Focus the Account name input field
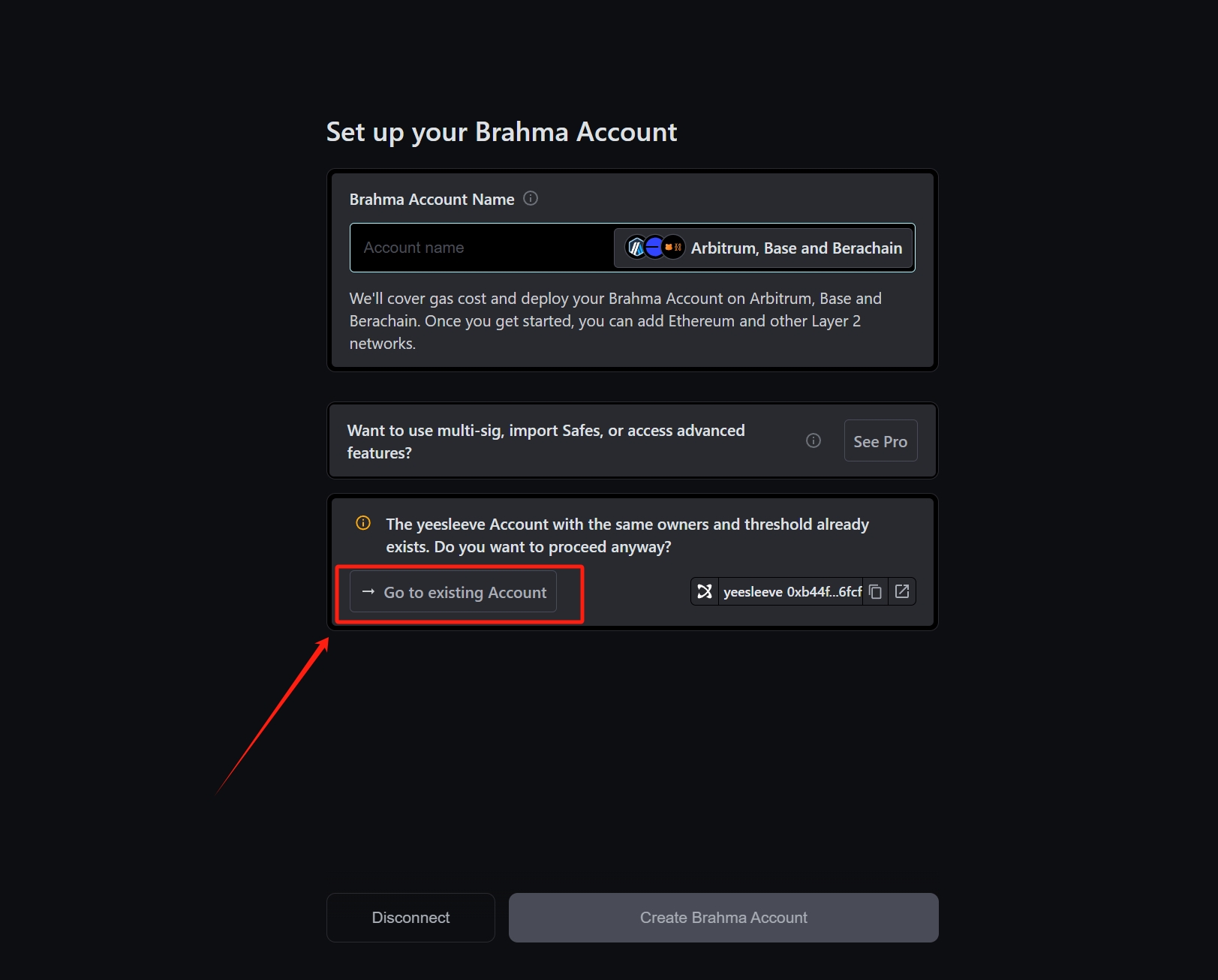 482,248
